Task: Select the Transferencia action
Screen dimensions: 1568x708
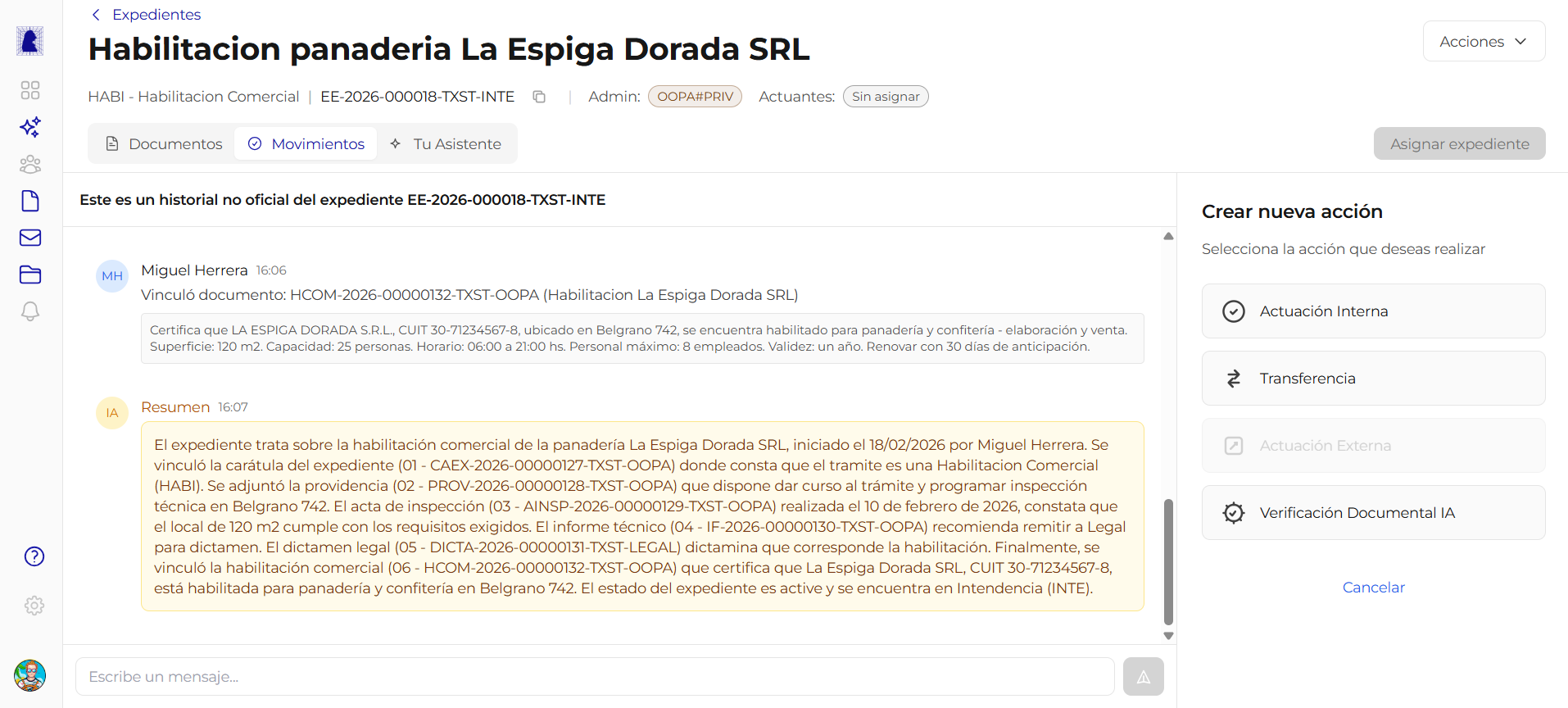Action: pos(1373,379)
